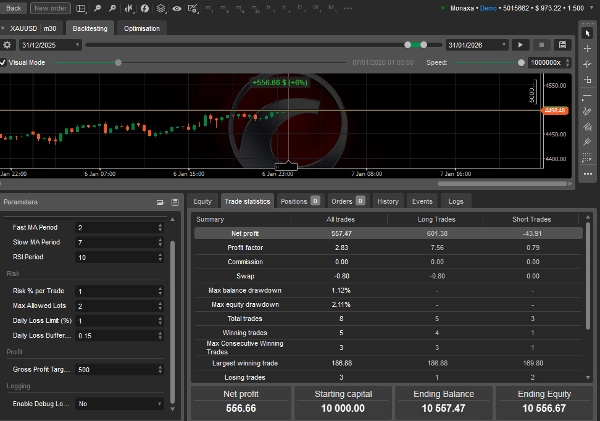
Task: Switch to the History tab
Action: click(x=388, y=201)
